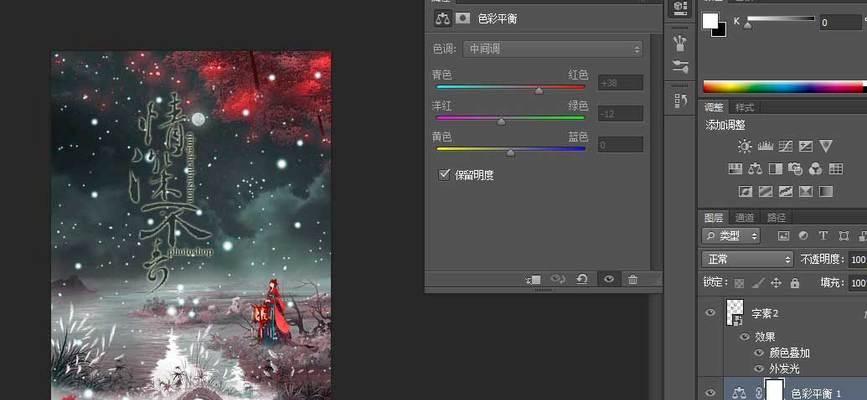867x400 pixels.
Task: Toggle lock all padlock icon
Action: pyautogui.click(x=795, y=283)
